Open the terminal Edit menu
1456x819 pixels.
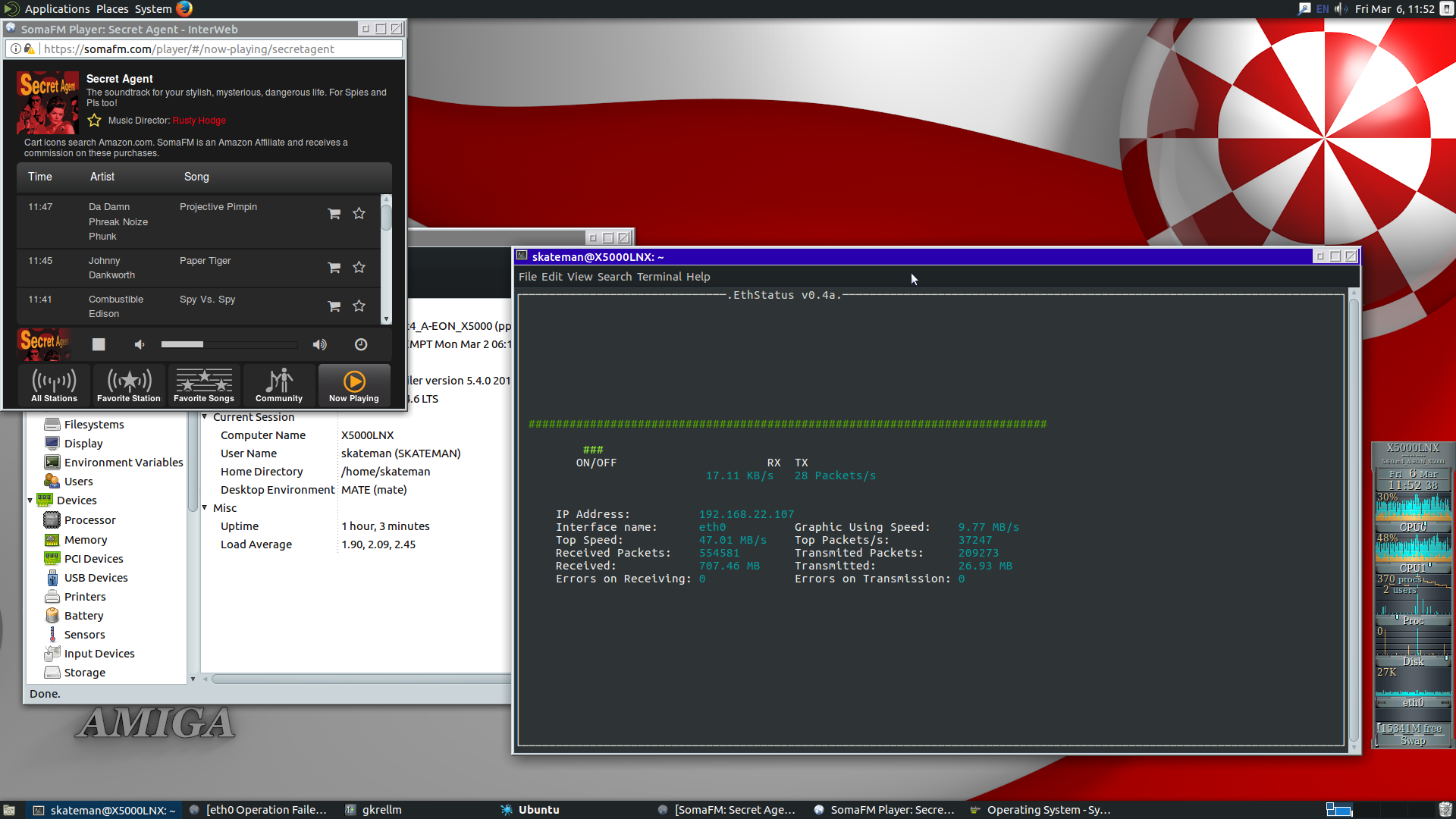552,277
